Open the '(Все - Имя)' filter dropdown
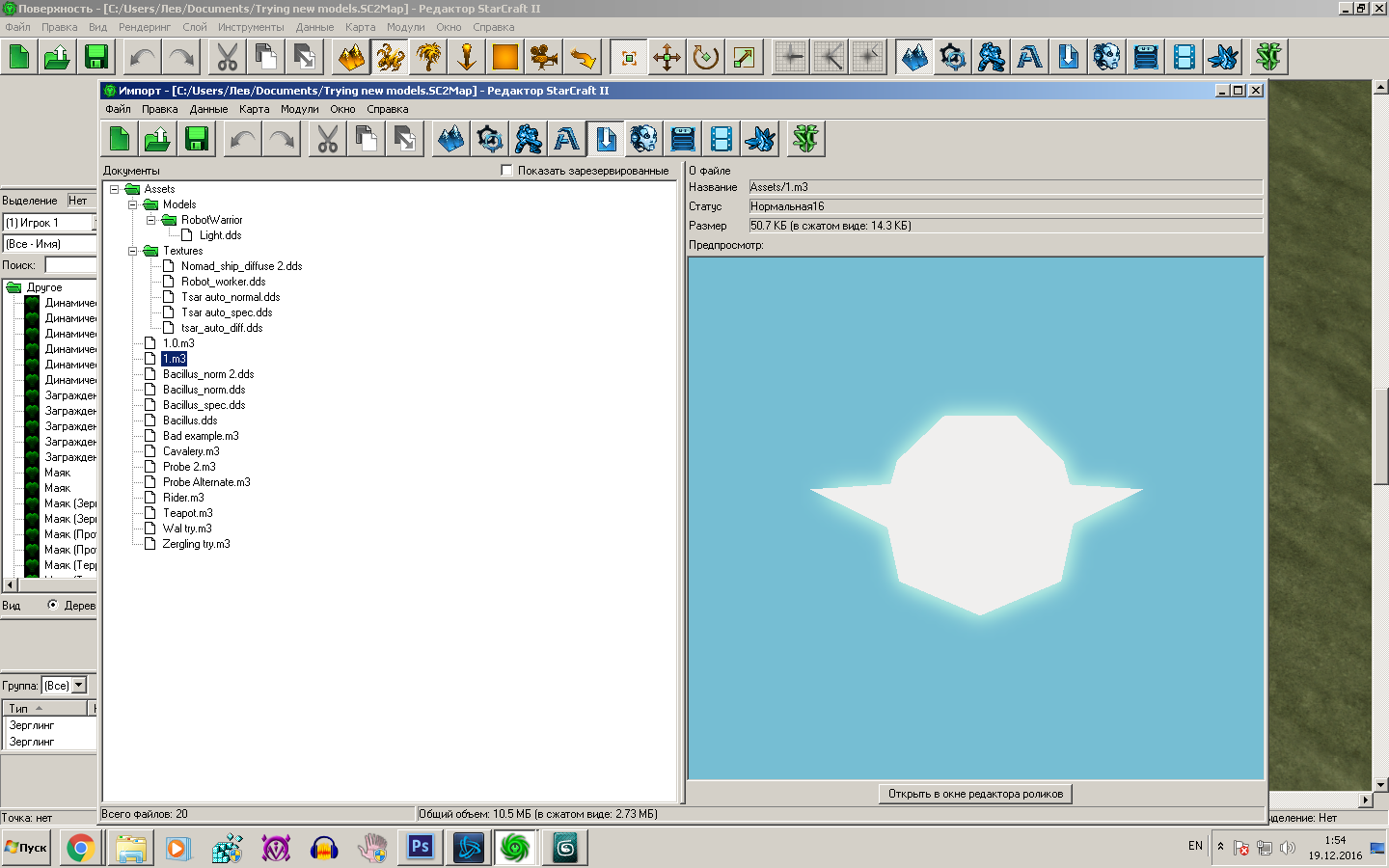The width and height of the screenshot is (1389, 868). (x=49, y=244)
